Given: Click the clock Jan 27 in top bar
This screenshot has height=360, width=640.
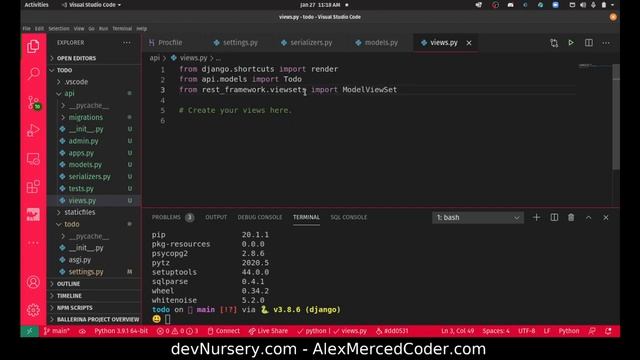Looking at the screenshot, I should click(x=320, y=5).
